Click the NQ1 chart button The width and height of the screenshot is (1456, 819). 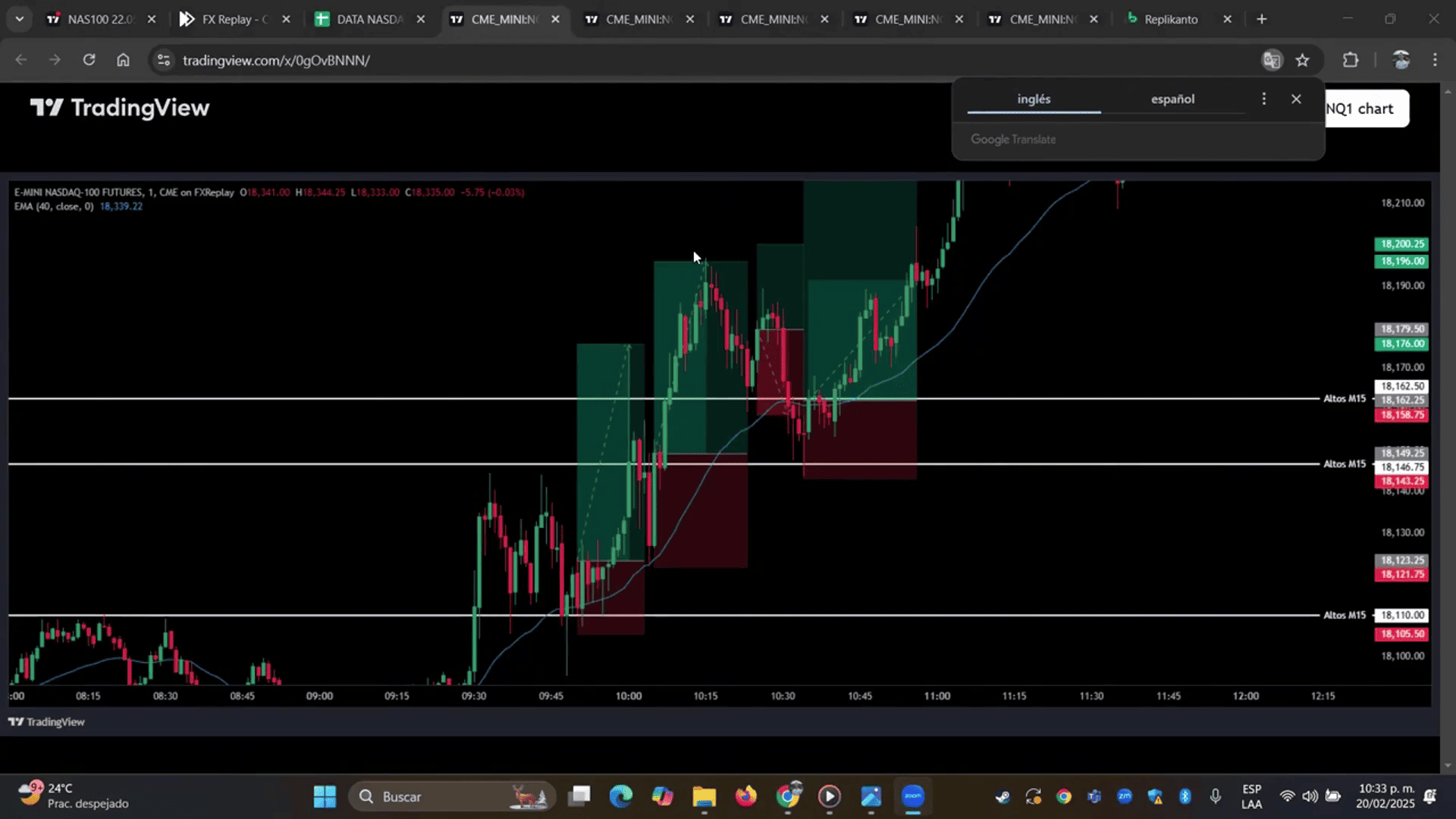tap(1365, 108)
